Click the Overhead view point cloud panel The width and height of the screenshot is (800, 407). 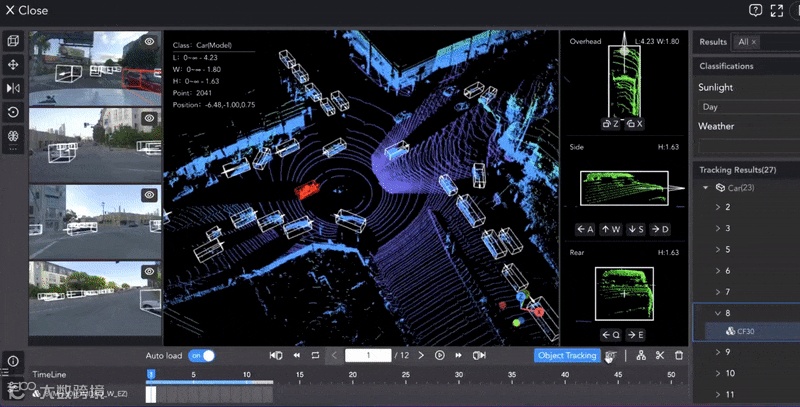(x=624, y=82)
